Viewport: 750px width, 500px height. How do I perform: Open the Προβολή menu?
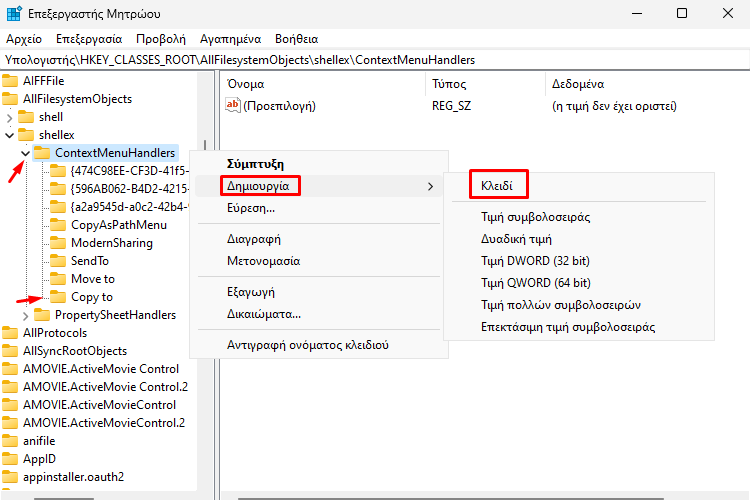pyautogui.click(x=161, y=39)
